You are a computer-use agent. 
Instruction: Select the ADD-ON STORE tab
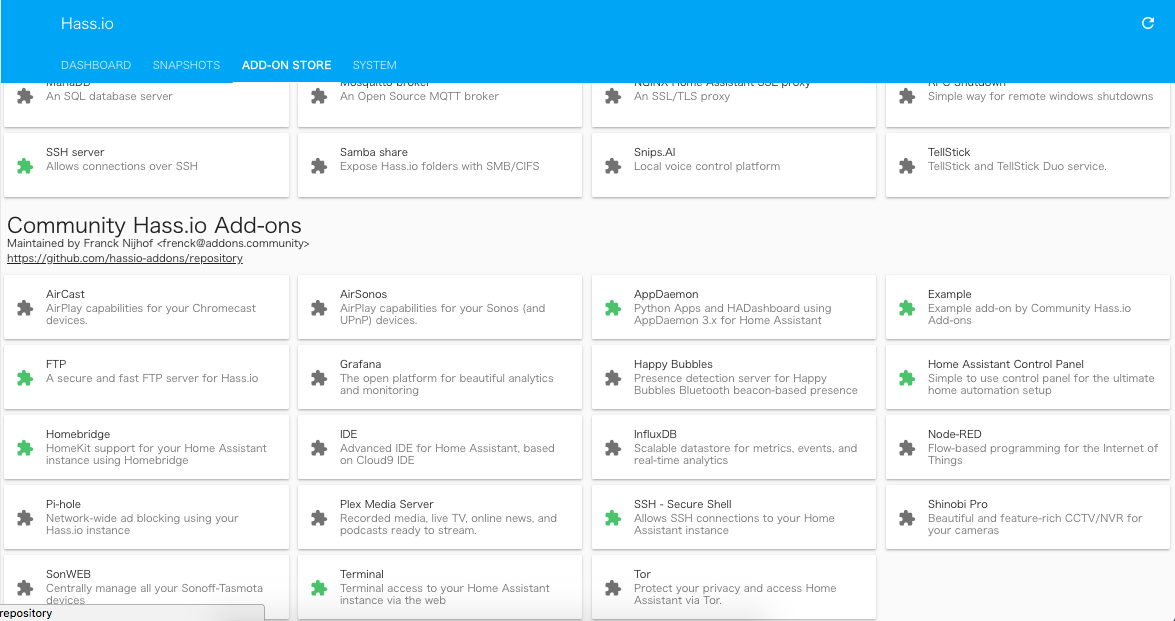point(286,65)
